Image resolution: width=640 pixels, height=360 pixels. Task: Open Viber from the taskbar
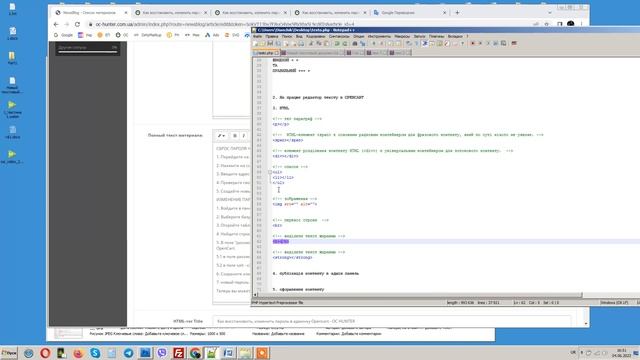(x=162, y=353)
